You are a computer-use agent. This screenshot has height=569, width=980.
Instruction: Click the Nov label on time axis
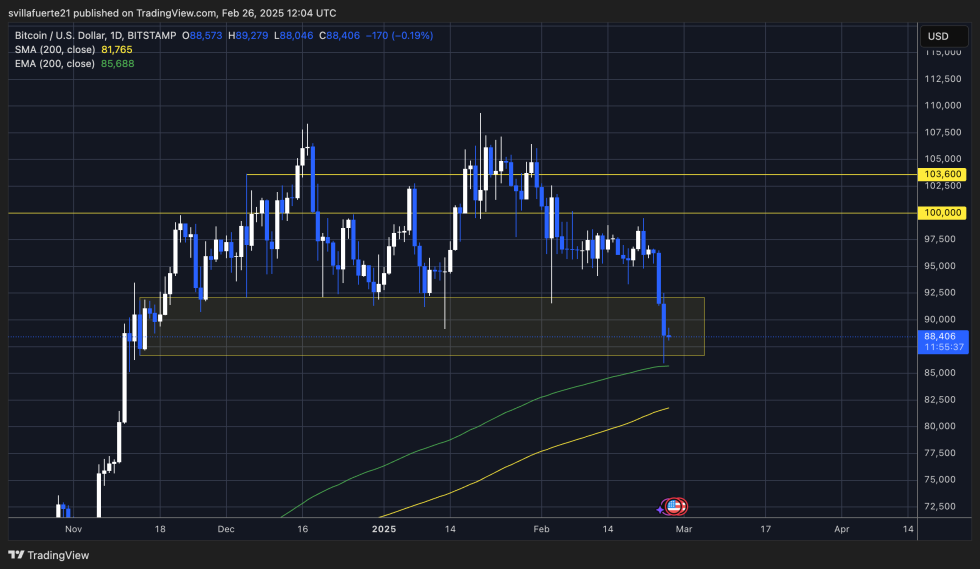71,527
